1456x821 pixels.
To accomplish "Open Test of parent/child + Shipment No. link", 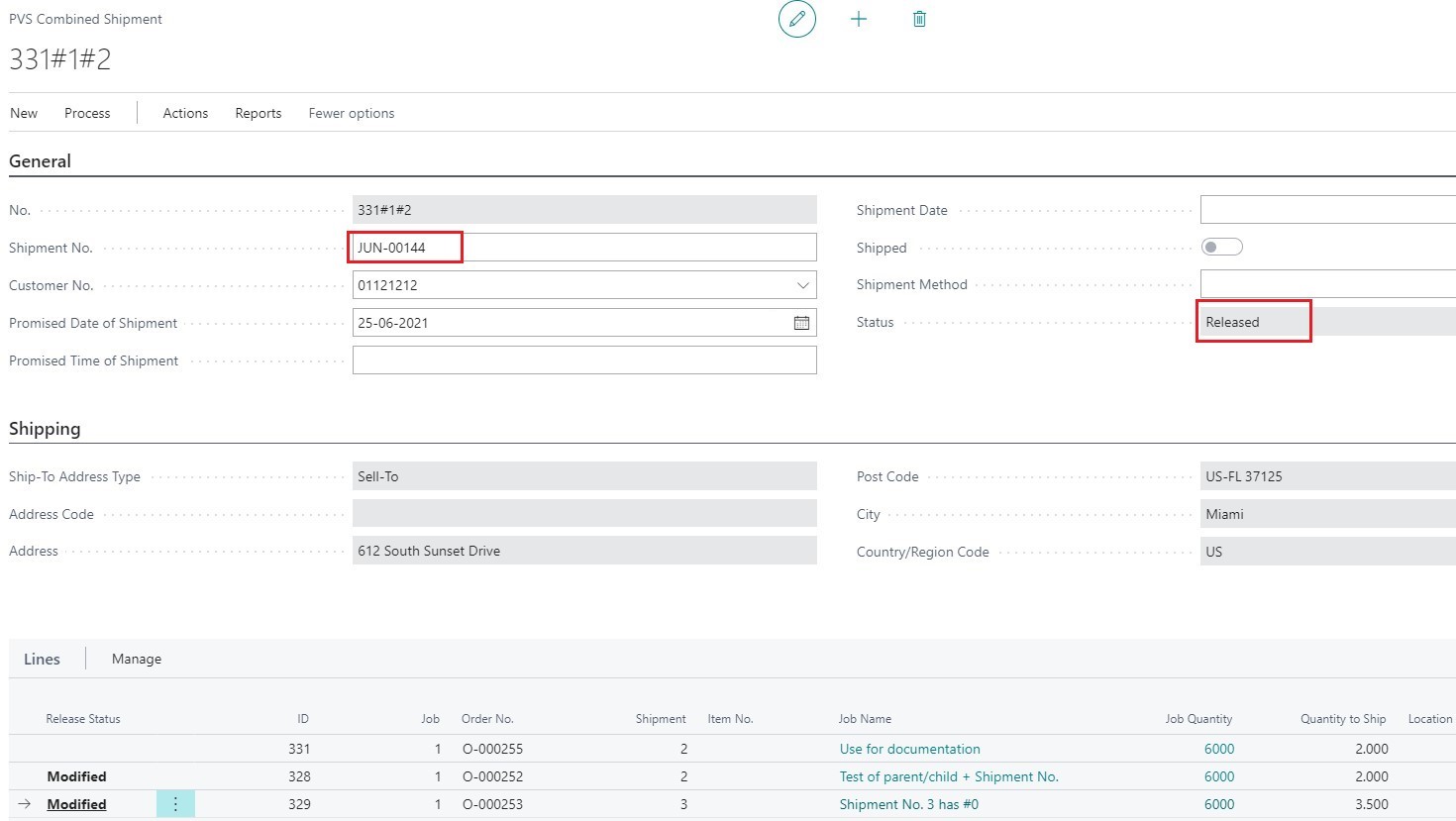I will 949,776.
